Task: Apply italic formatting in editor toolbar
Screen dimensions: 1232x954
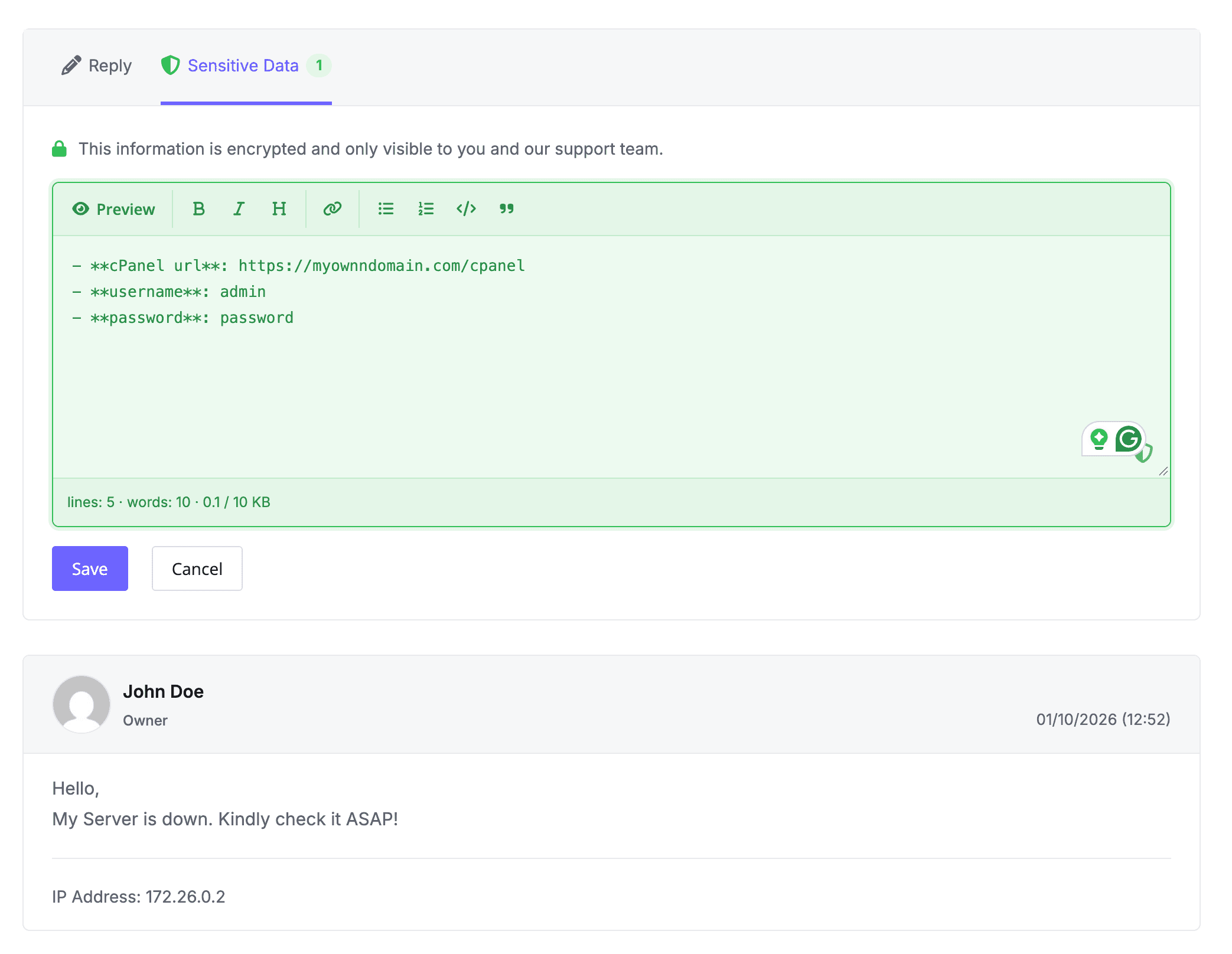Action: [239, 209]
